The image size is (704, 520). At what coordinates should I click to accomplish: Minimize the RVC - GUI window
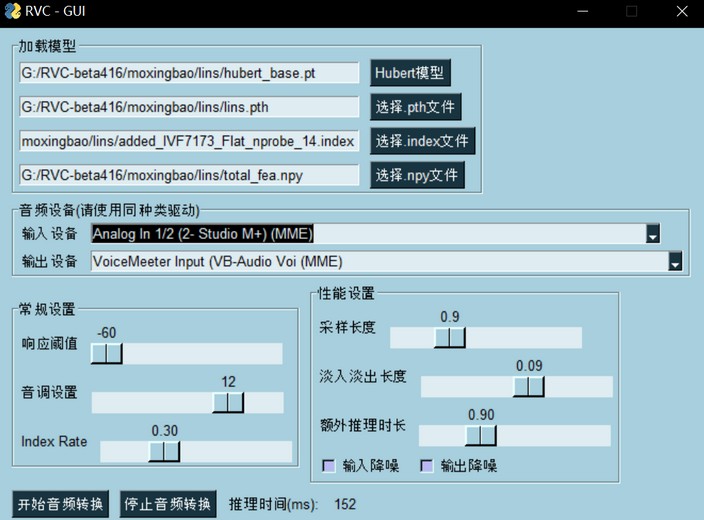[x=583, y=11]
